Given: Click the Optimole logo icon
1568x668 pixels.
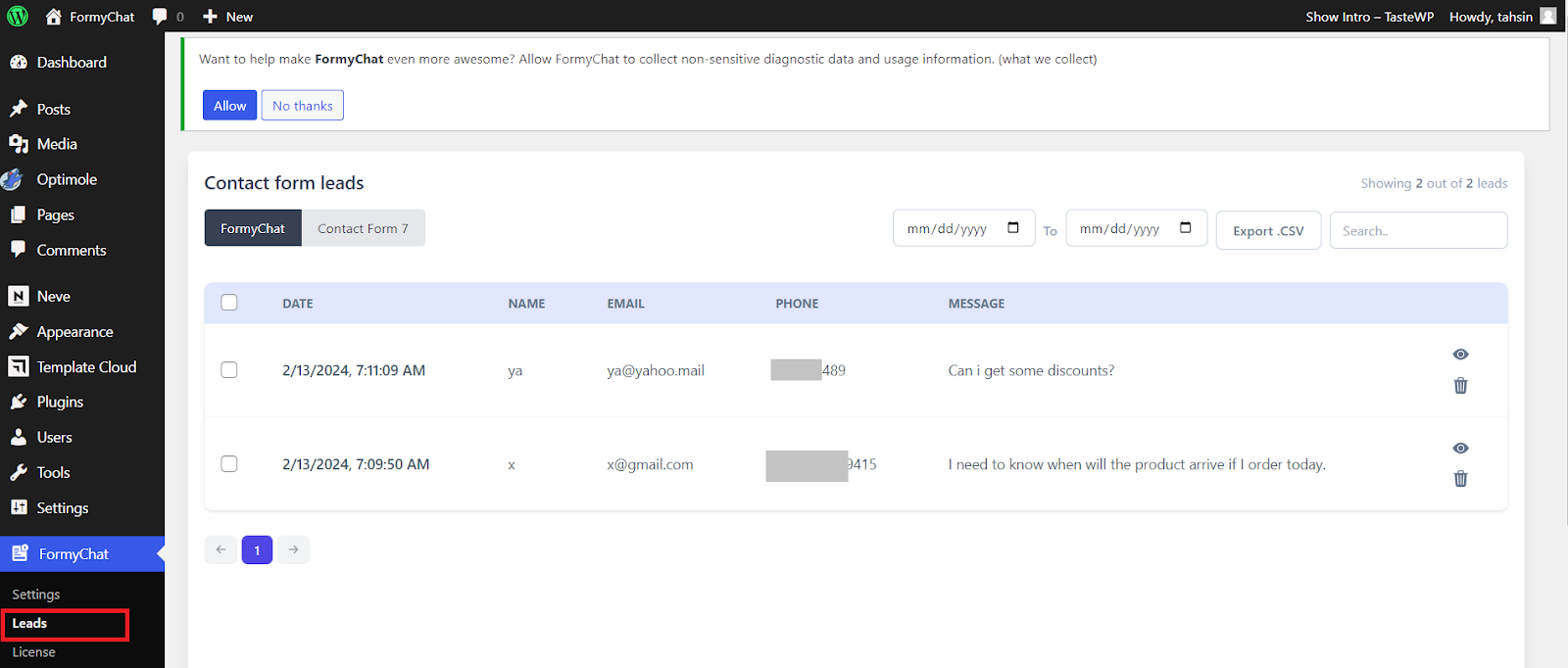Looking at the screenshot, I should 12,179.
